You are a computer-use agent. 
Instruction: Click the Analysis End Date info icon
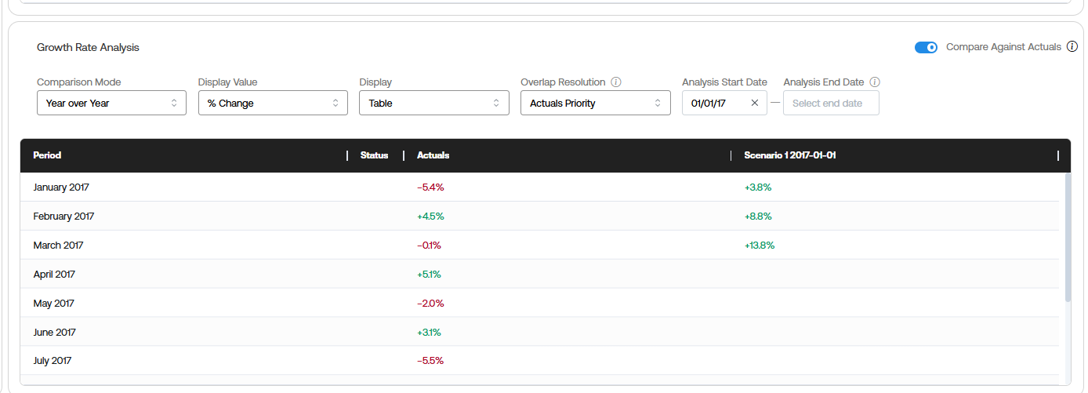(x=874, y=82)
